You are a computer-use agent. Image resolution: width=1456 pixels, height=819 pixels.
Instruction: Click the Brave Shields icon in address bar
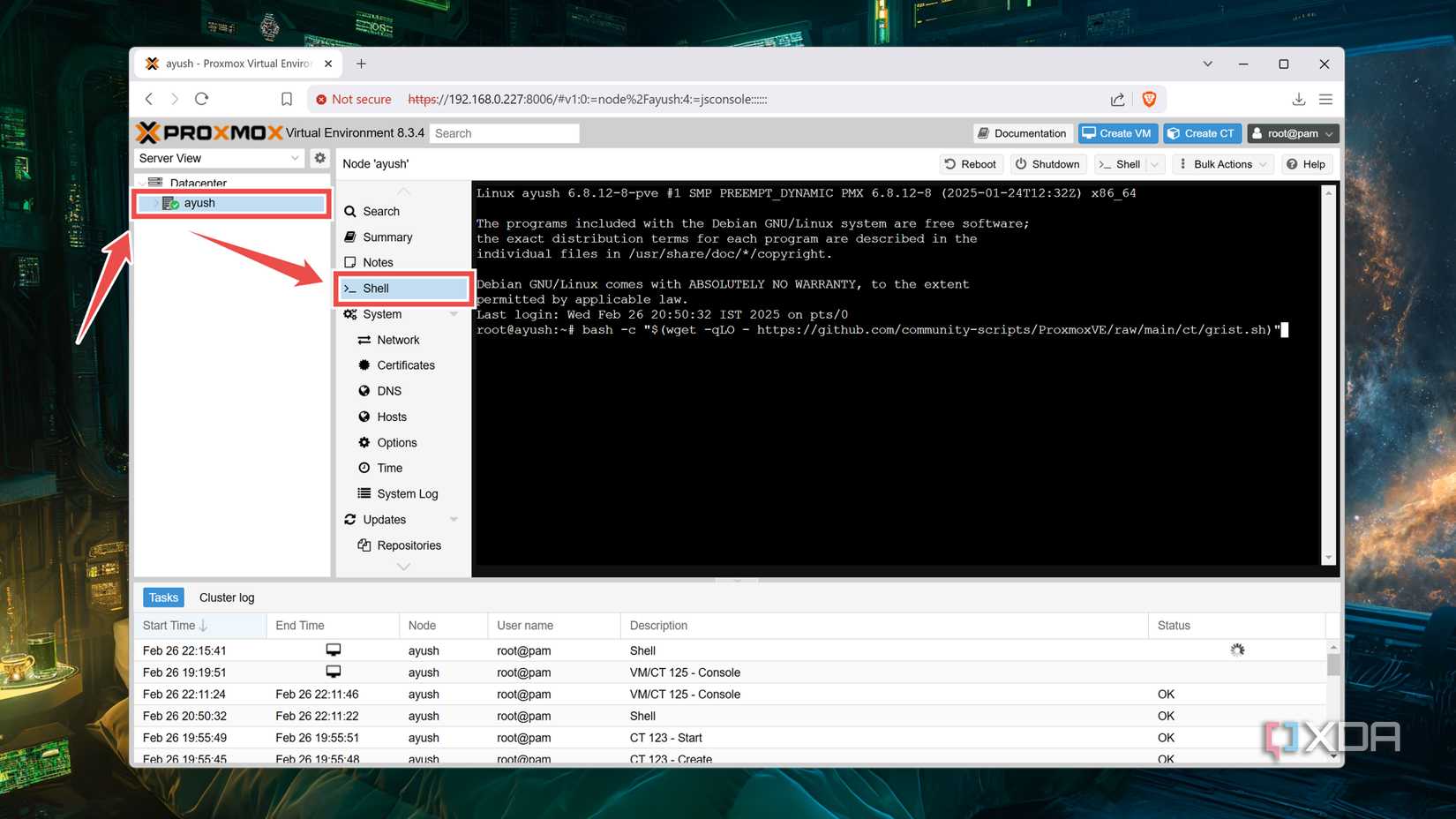pyautogui.click(x=1149, y=99)
